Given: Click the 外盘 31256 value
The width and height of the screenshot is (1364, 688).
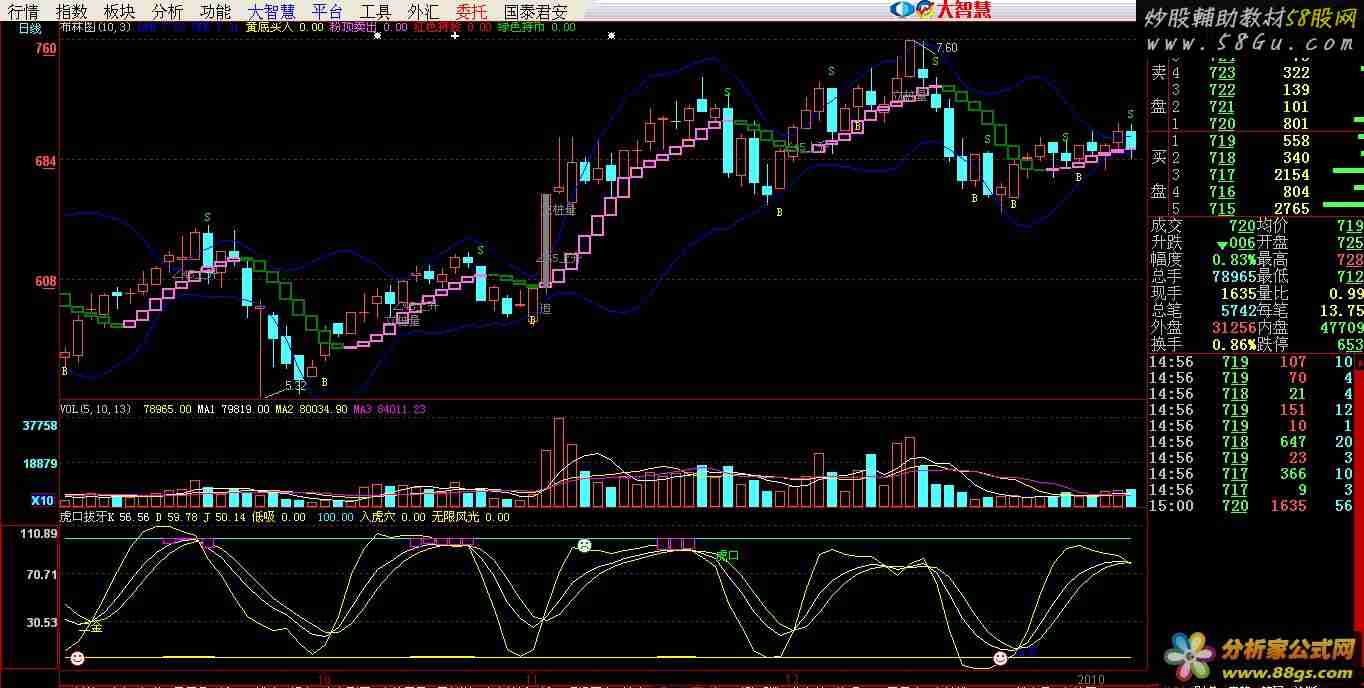Looking at the screenshot, I should 1233,328.
